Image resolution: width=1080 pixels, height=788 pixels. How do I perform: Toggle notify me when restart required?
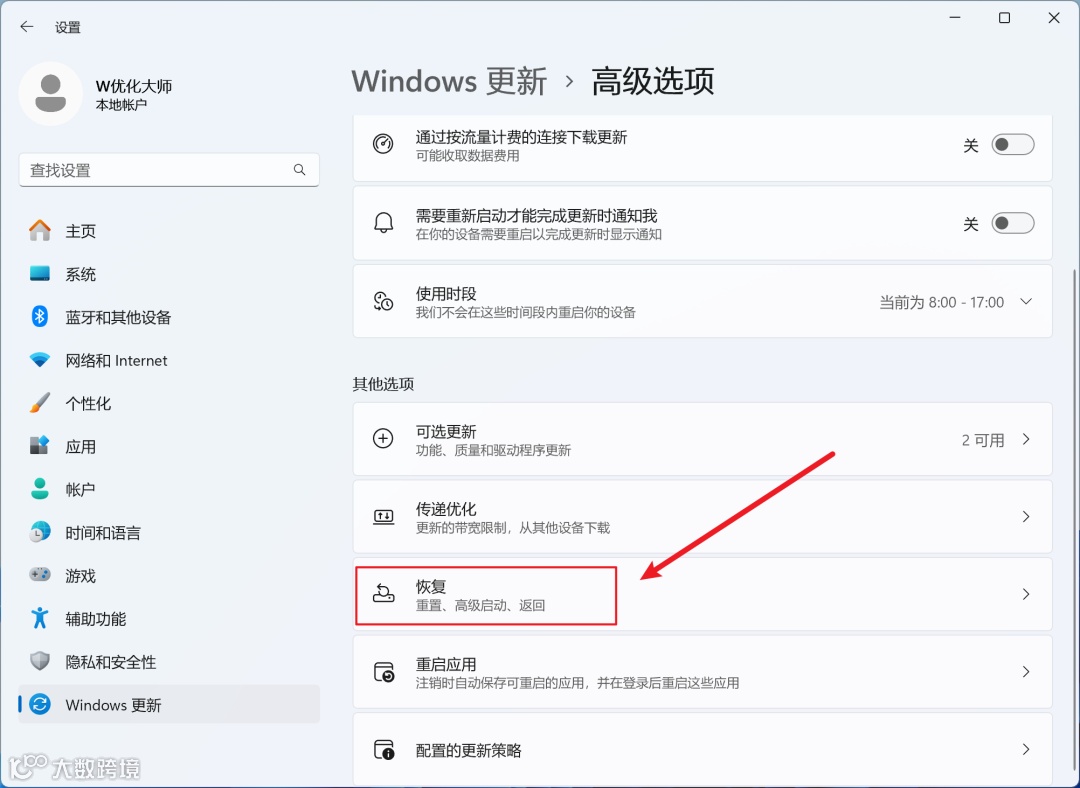(1012, 223)
